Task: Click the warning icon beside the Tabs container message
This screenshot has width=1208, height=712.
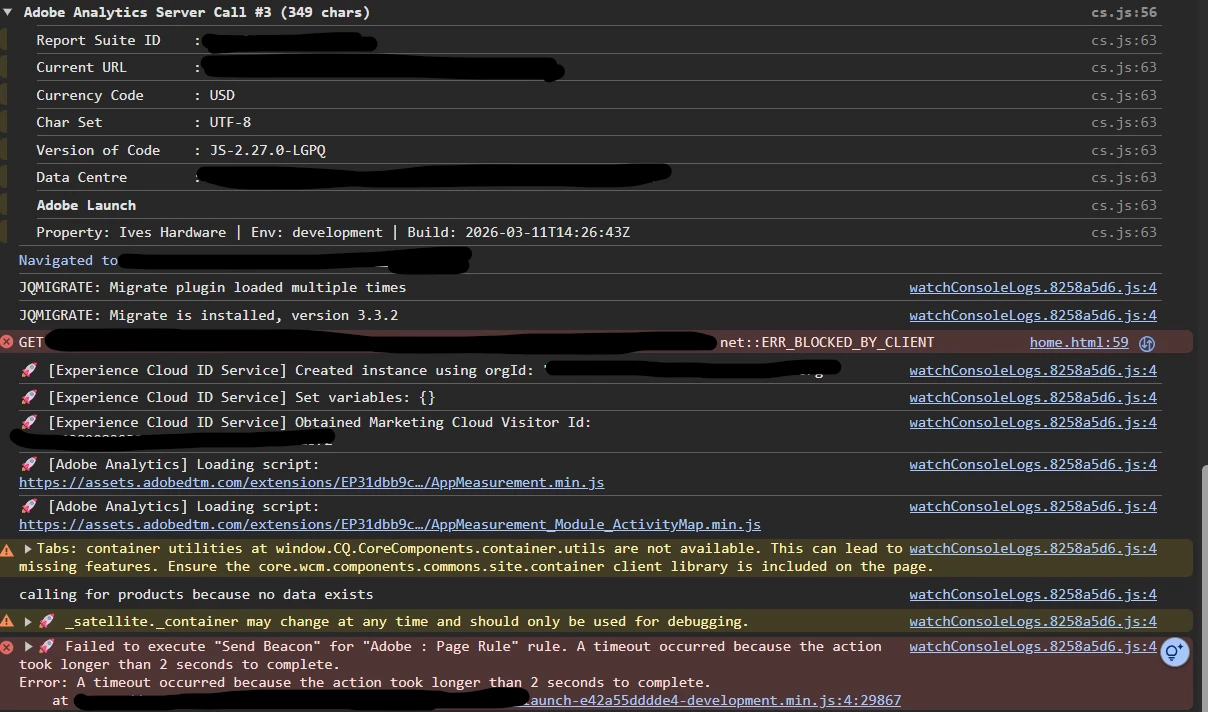Action: point(7,549)
